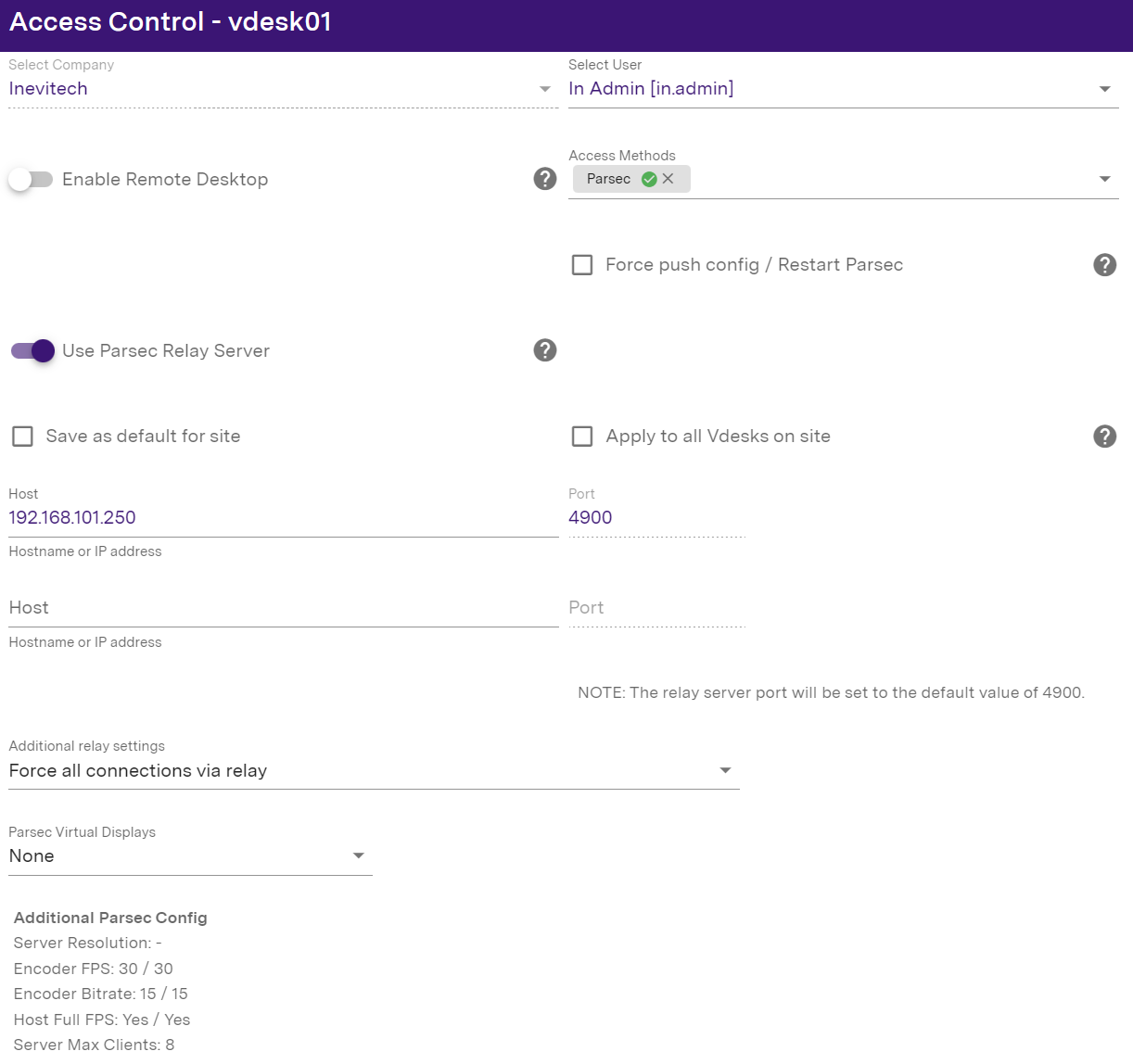This screenshot has width=1133, height=1064.
Task: Check Save as default for site
Action: (22, 436)
